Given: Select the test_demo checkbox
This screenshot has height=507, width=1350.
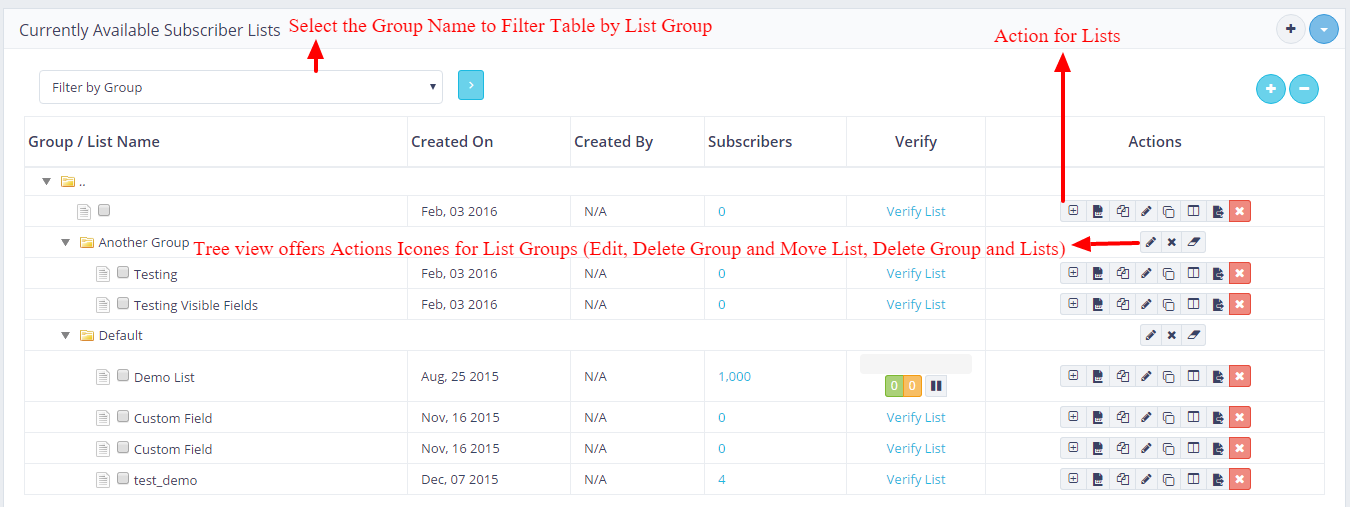Looking at the screenshot, I should [x=123, y=479].
